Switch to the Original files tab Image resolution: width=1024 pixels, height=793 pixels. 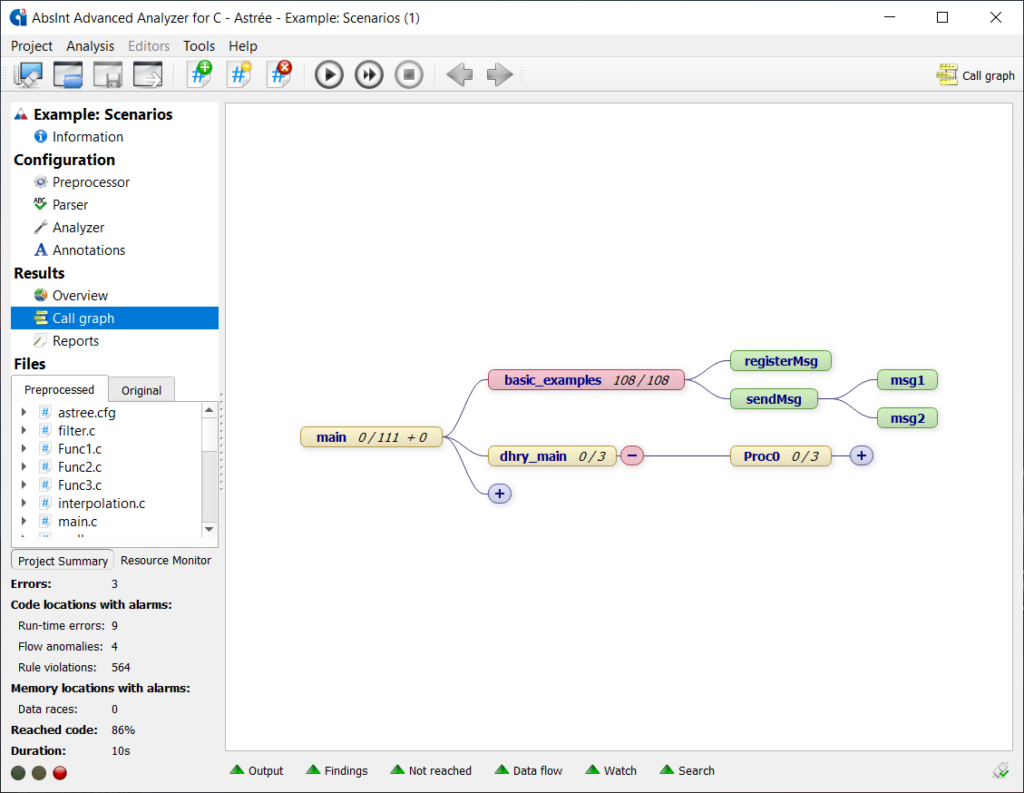point(141,390)
